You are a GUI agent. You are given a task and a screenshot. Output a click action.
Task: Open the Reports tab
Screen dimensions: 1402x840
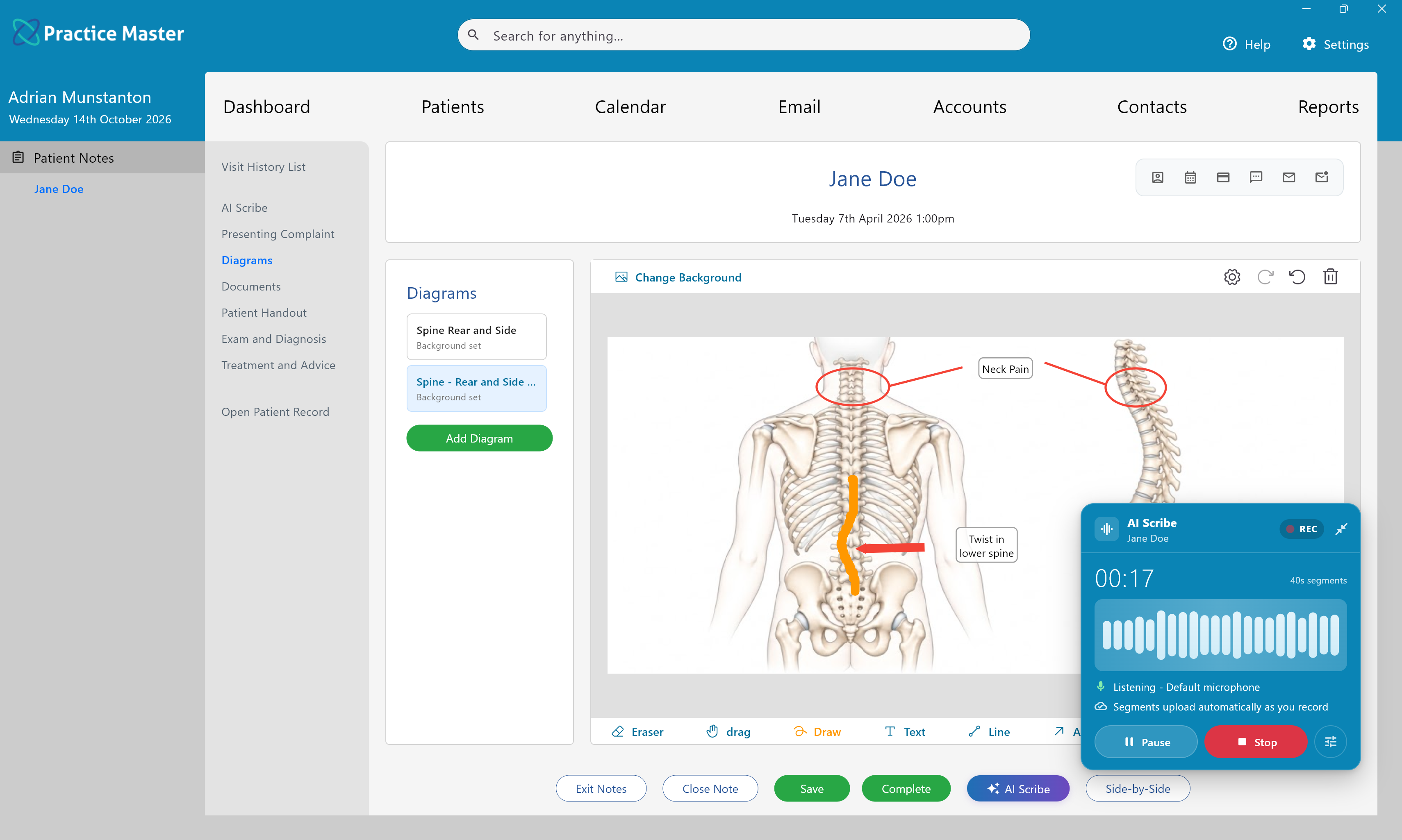(1328, 107)
